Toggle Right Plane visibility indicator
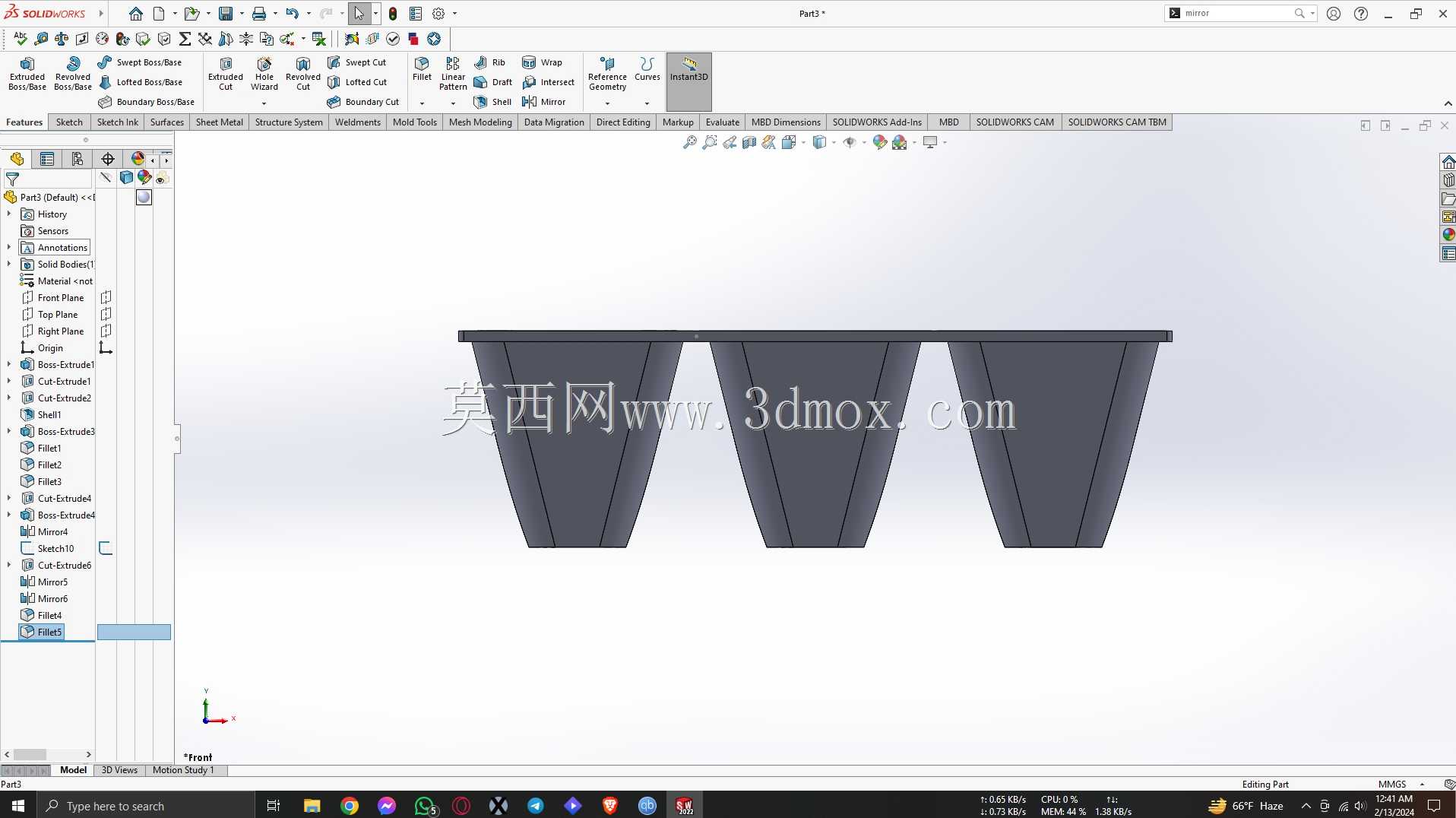The width and height of the screenshot is (1456, 818). click(x=106, y=331)
